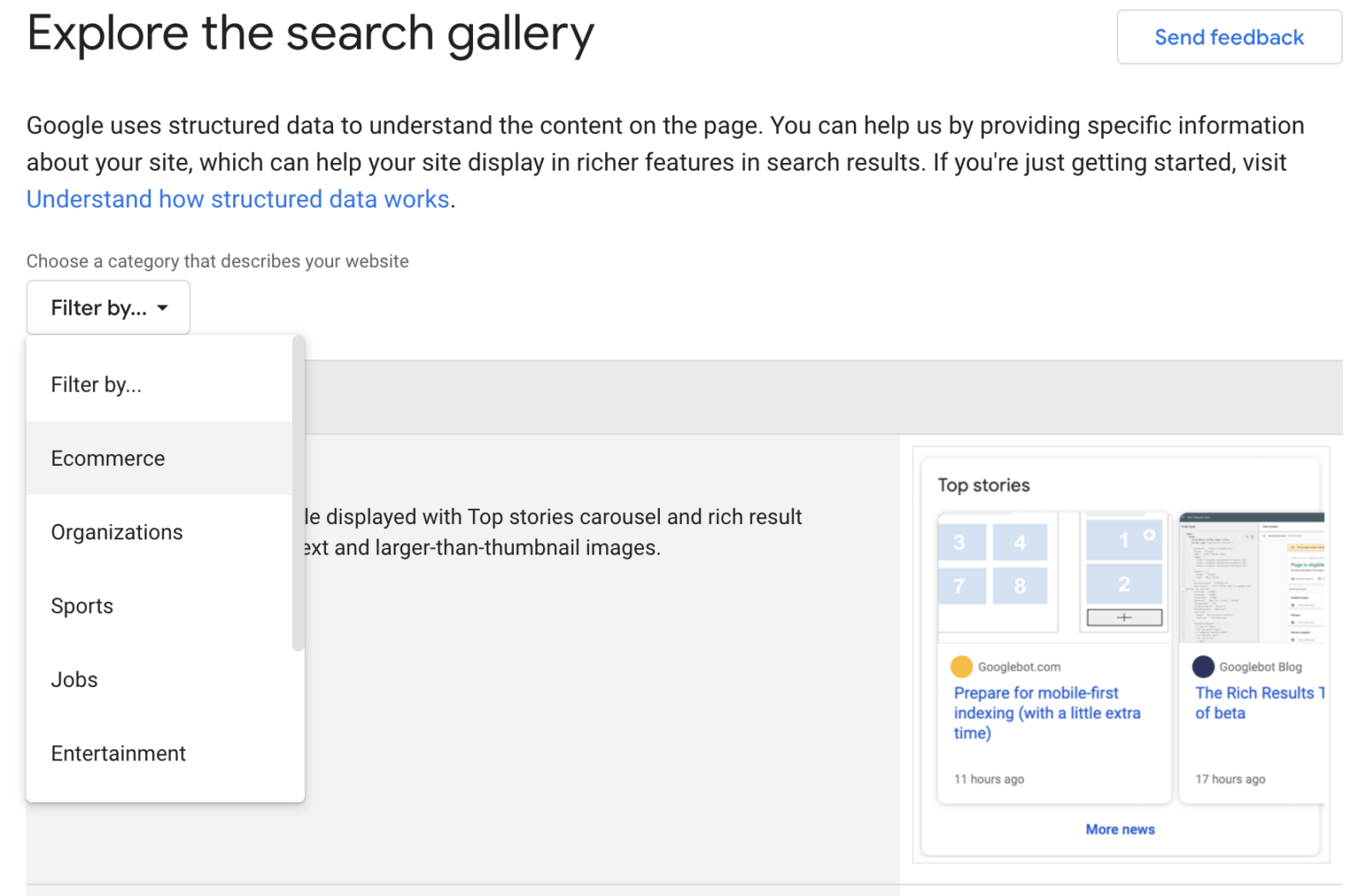
Task: Click the plus icon in the story thumbnail
Action: tap(1124, 617)
